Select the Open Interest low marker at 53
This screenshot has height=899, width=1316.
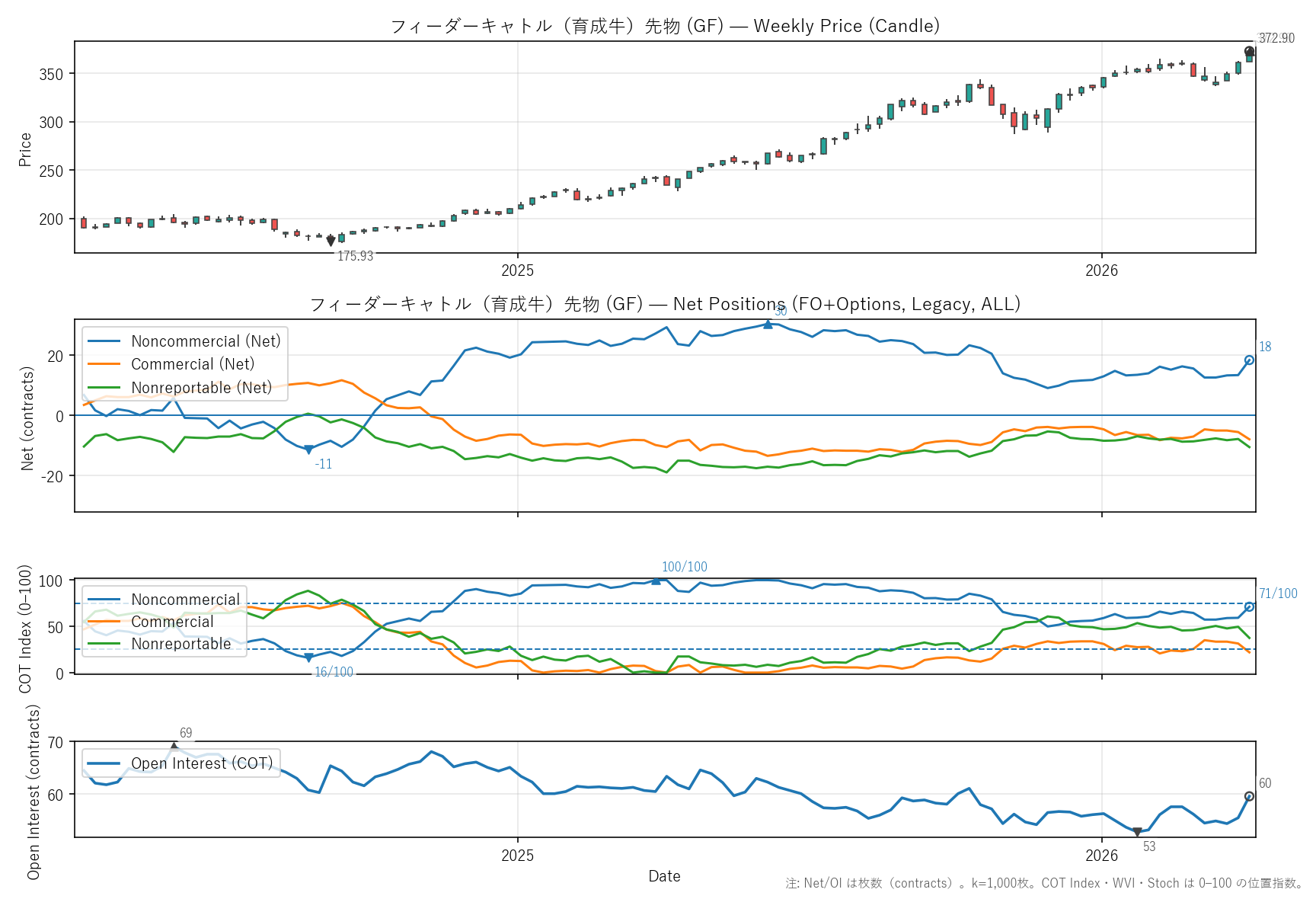pos(1137,832)
